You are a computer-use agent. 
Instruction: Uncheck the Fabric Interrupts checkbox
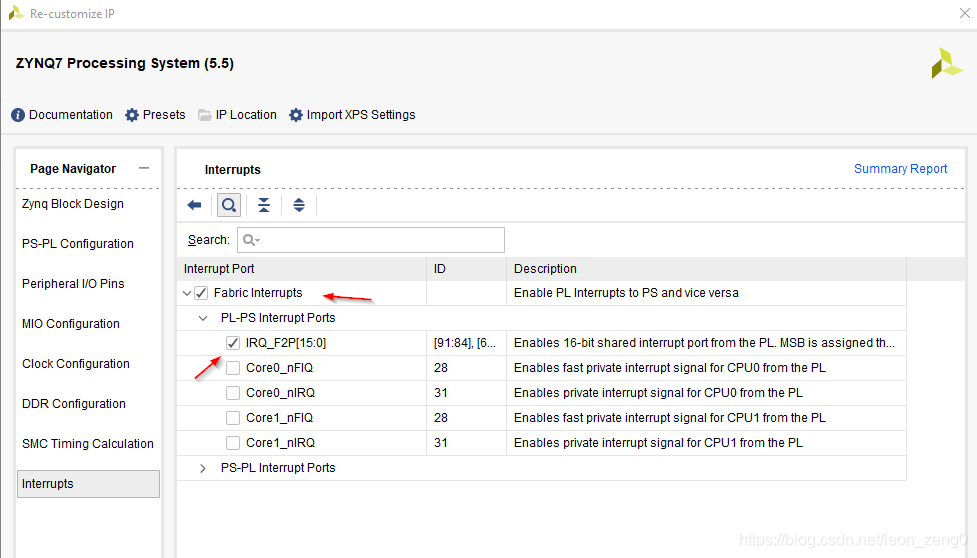pos(201,293)
